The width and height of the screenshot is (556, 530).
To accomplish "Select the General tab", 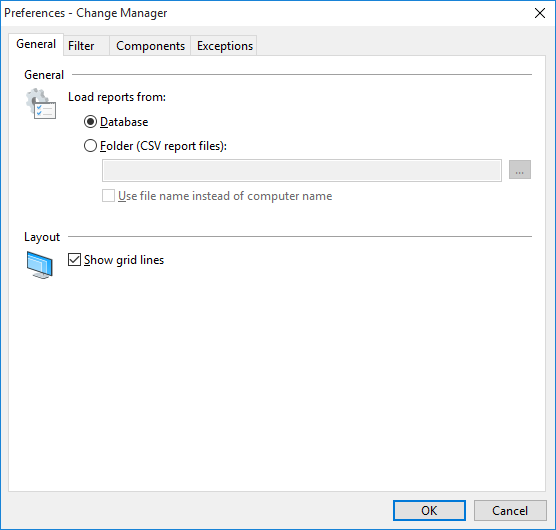I will 36,44.
